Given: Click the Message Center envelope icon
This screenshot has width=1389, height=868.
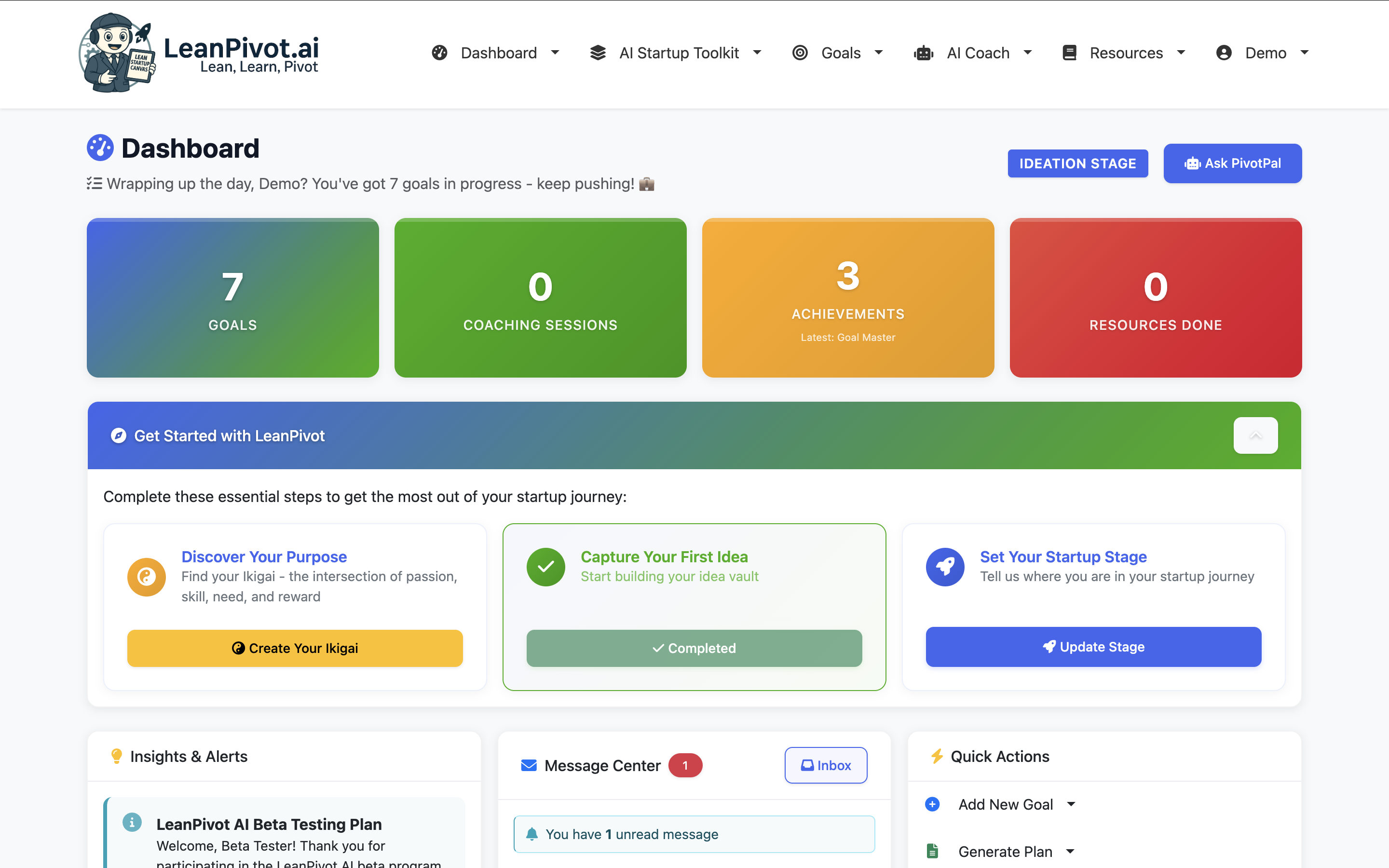Looking at the screenshot, I should click(x=529, y=765).
